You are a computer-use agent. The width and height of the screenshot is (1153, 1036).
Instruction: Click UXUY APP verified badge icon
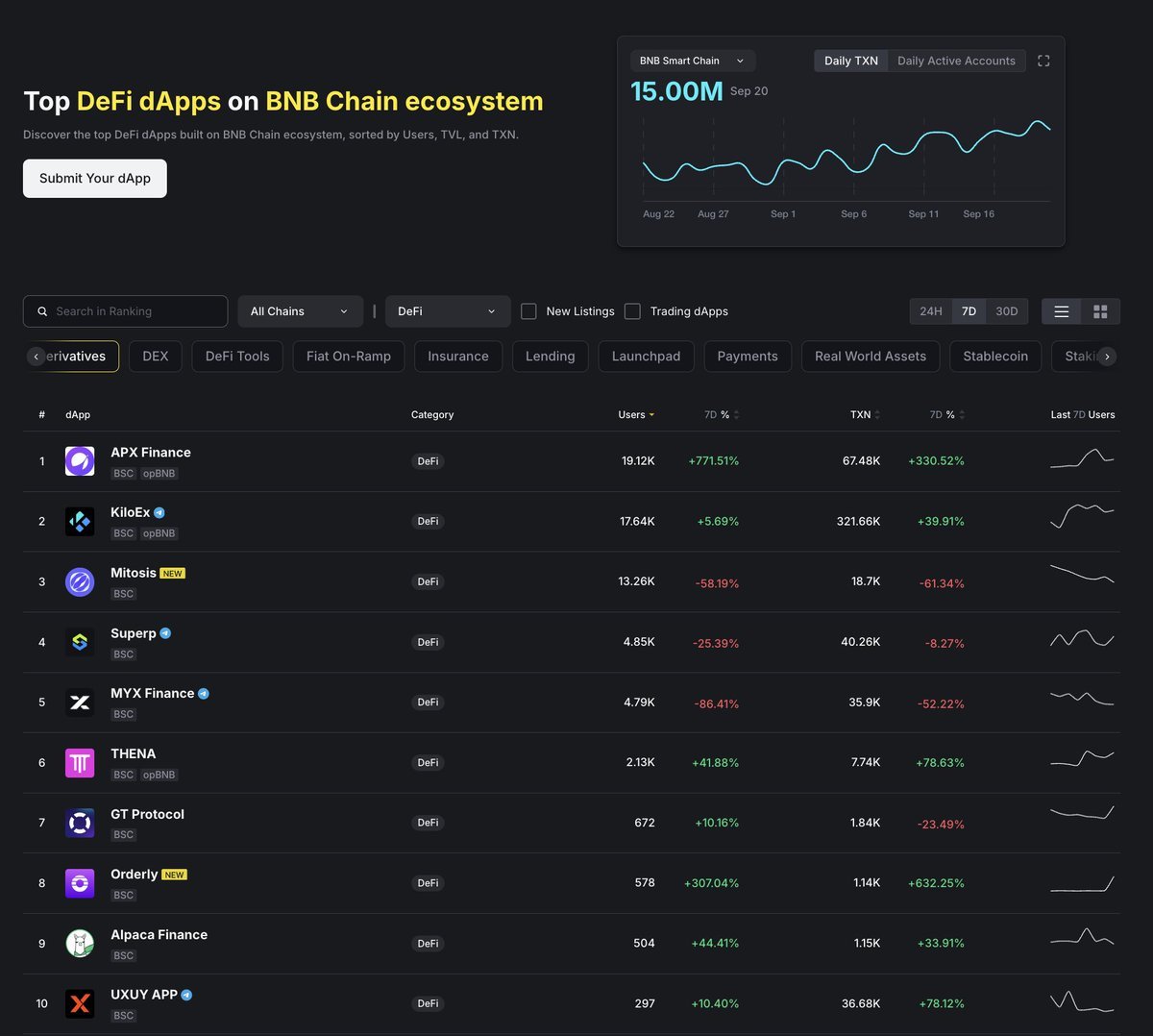[x=186, y=996]
